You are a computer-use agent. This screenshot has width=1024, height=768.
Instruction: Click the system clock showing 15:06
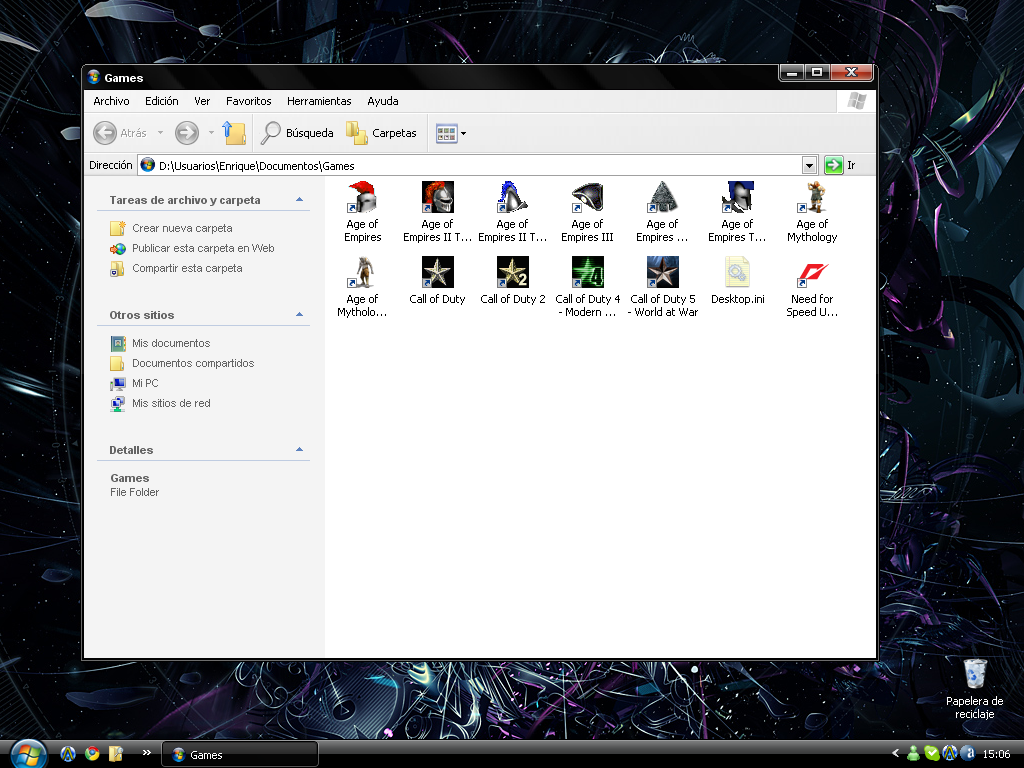coord(996,754)
